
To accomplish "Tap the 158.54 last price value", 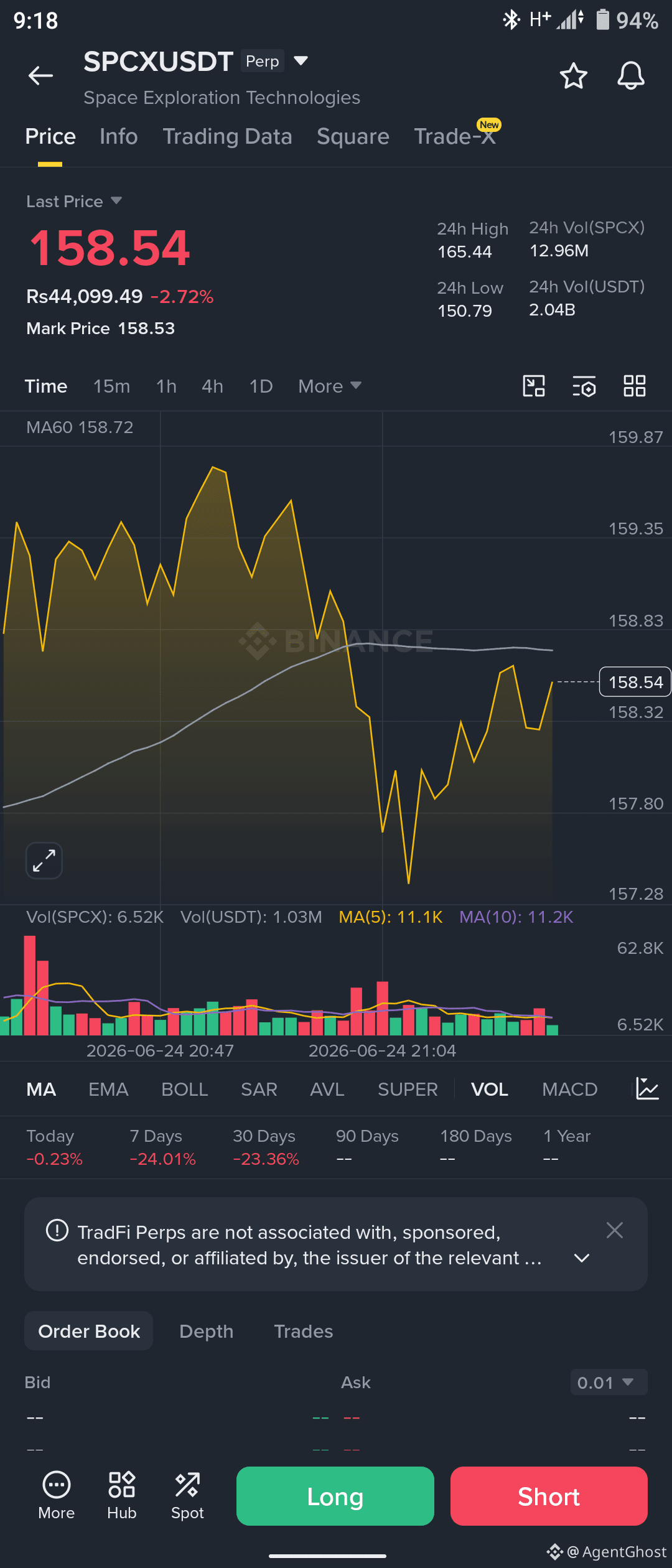I will point(110,248).
